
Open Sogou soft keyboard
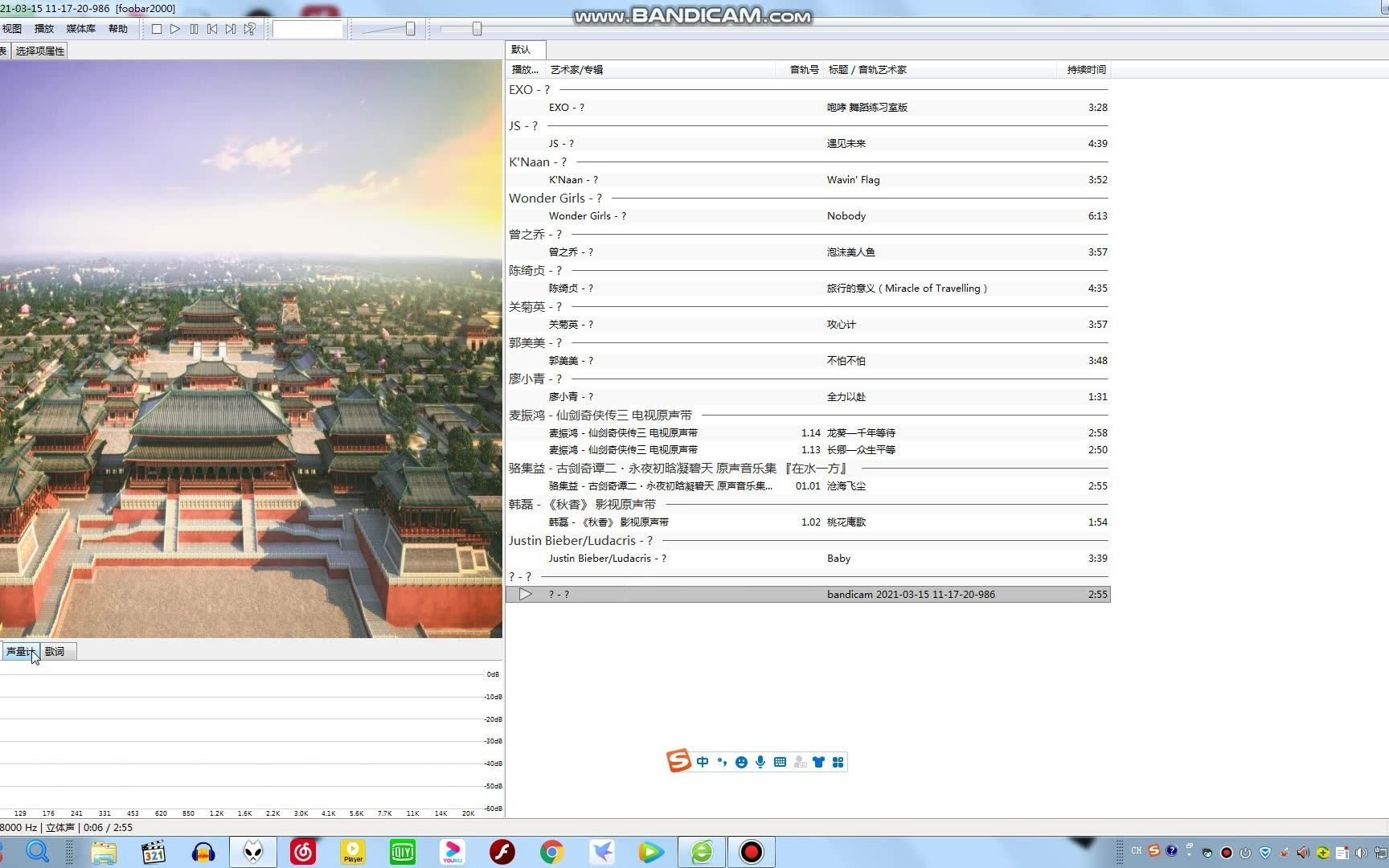[780, 762]
